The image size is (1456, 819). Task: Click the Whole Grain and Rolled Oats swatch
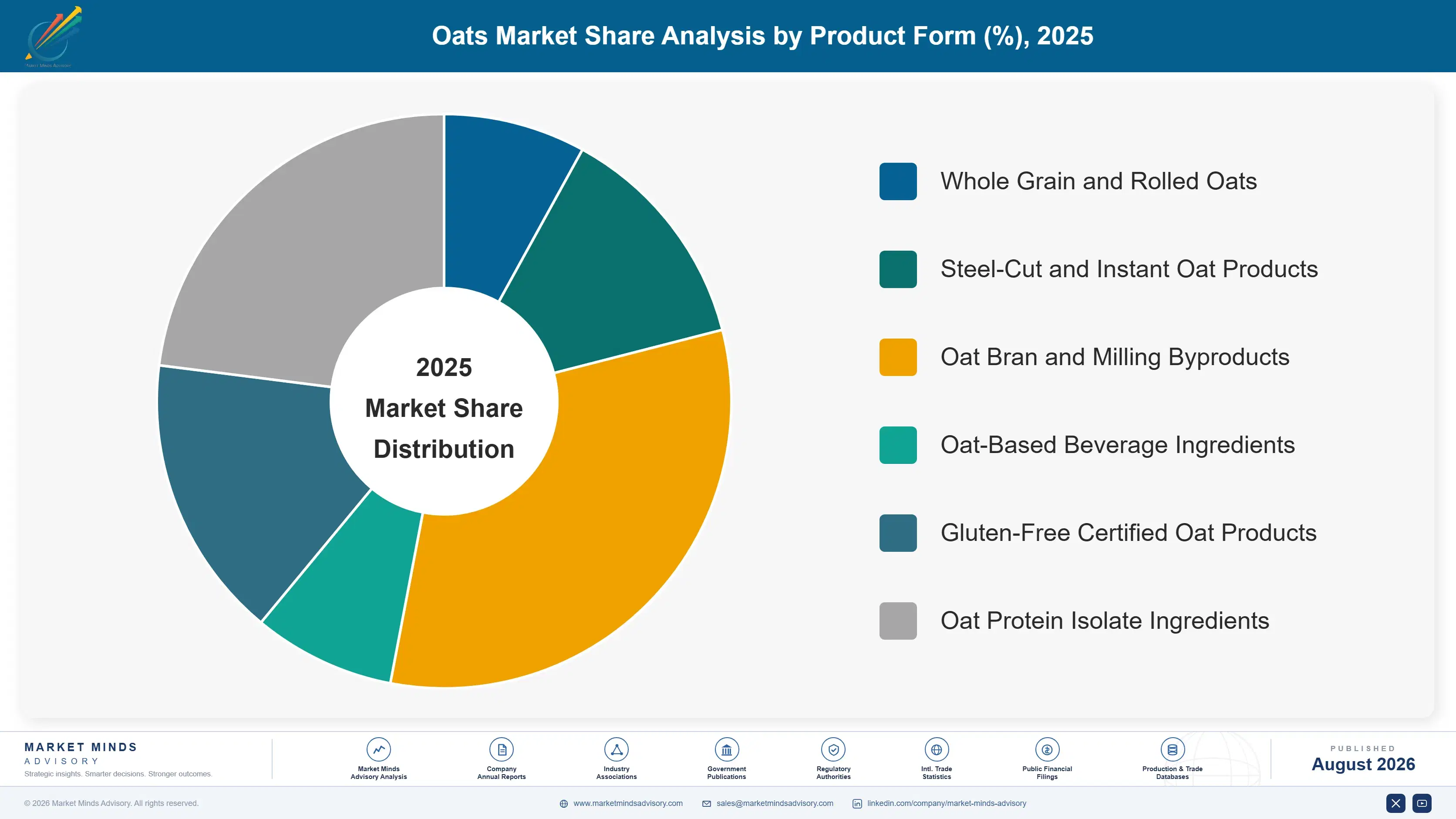tap(898, 181)
